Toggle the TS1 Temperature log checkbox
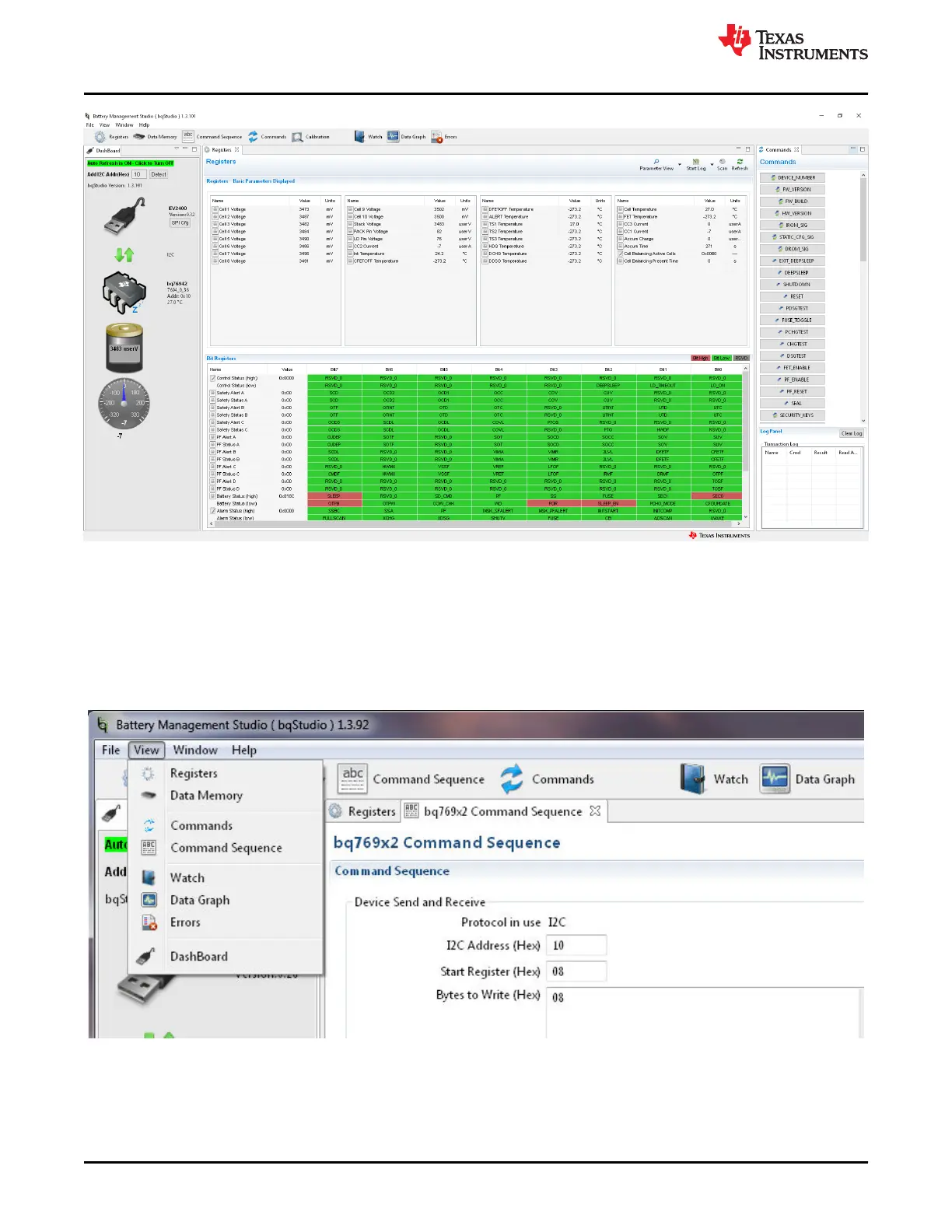Image resolution: width=952 pixels, height=1232 pixels. pos(485,224)
